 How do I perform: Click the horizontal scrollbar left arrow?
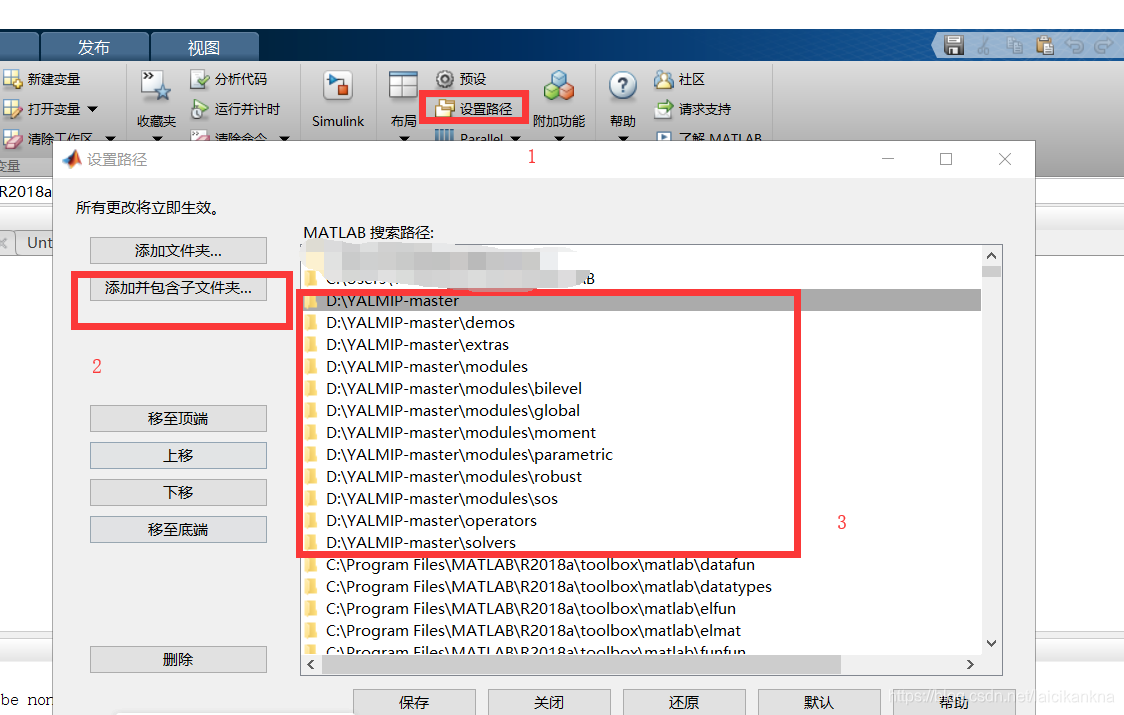click(311, 665)
